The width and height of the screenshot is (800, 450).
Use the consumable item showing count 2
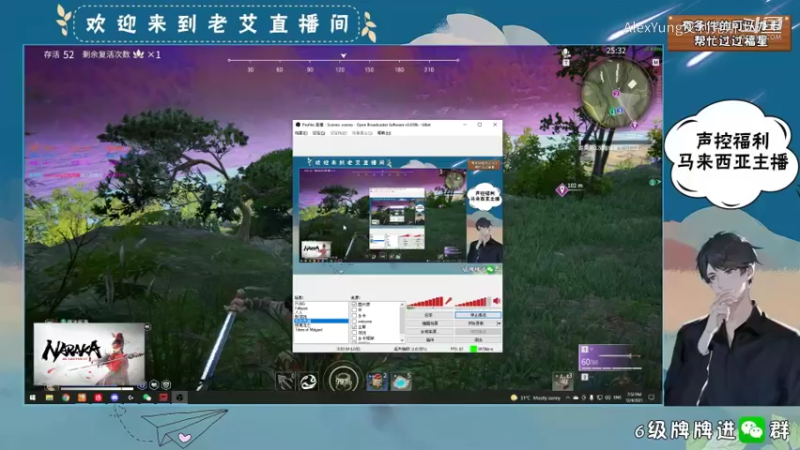377,381
